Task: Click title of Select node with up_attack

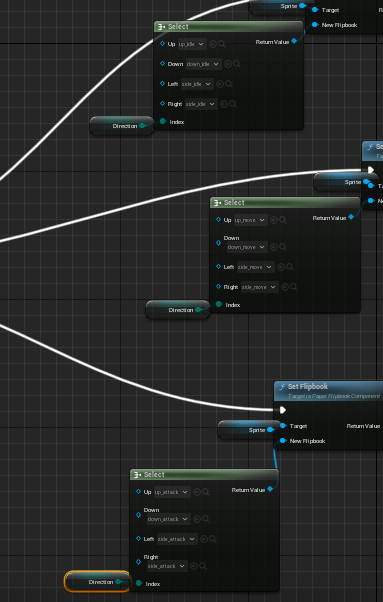Action: 154,474
